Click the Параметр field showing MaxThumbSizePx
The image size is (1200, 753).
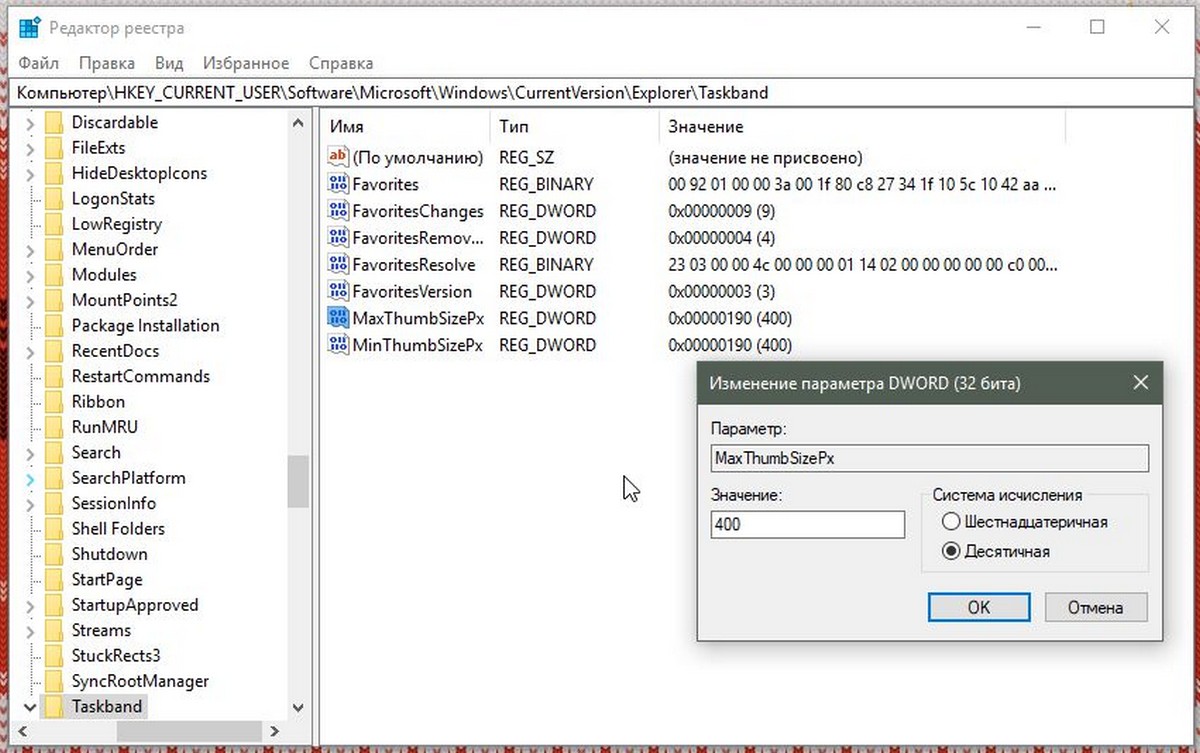click(x=929, y=458)
